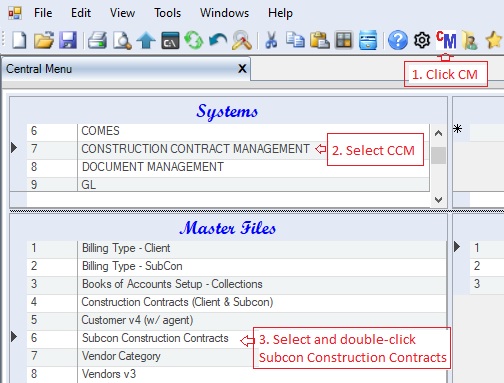Click the gold star favorites icon

(x=494, y=40)
